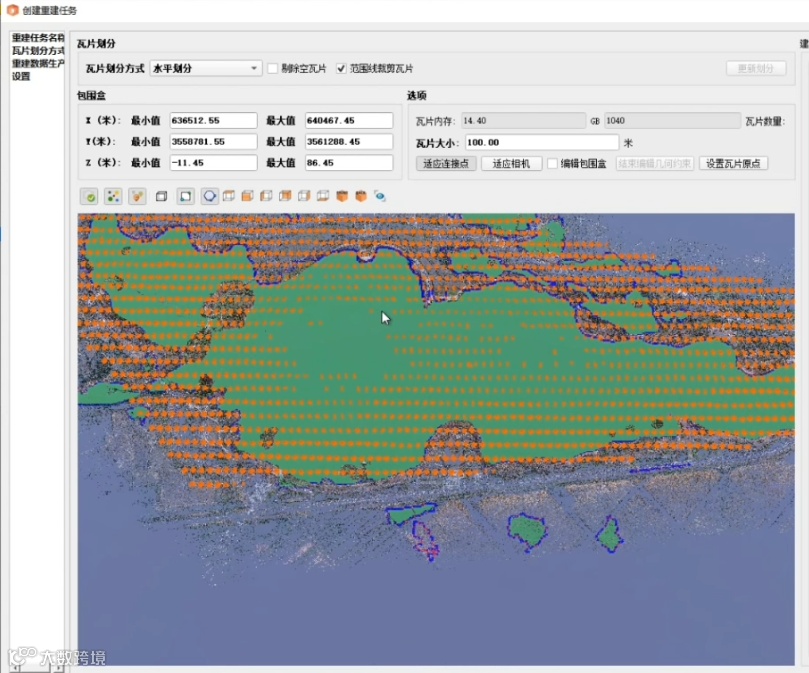Toggle the colored point cloud display icon
This screenshot has height=673, width=809.
coord(114,197)
